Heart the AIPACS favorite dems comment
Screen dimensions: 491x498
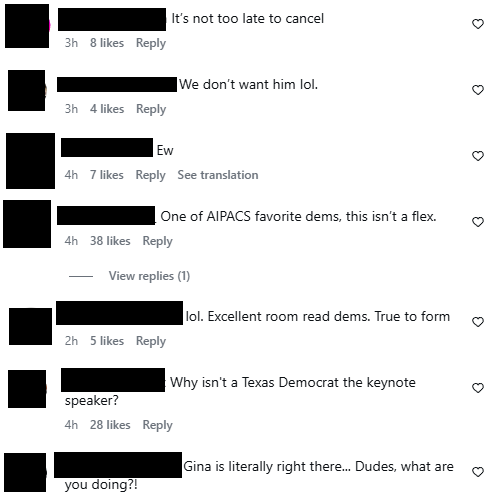478,222
